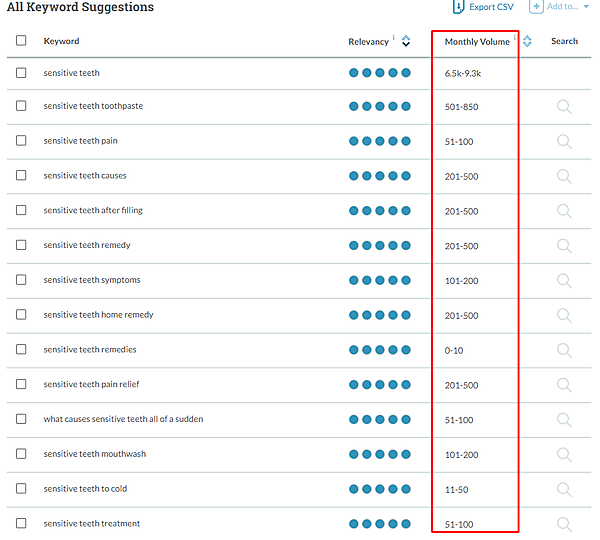Click the Monthly Volume column header
The width and height of the screenshot is (600, 540).
(476, 42)
